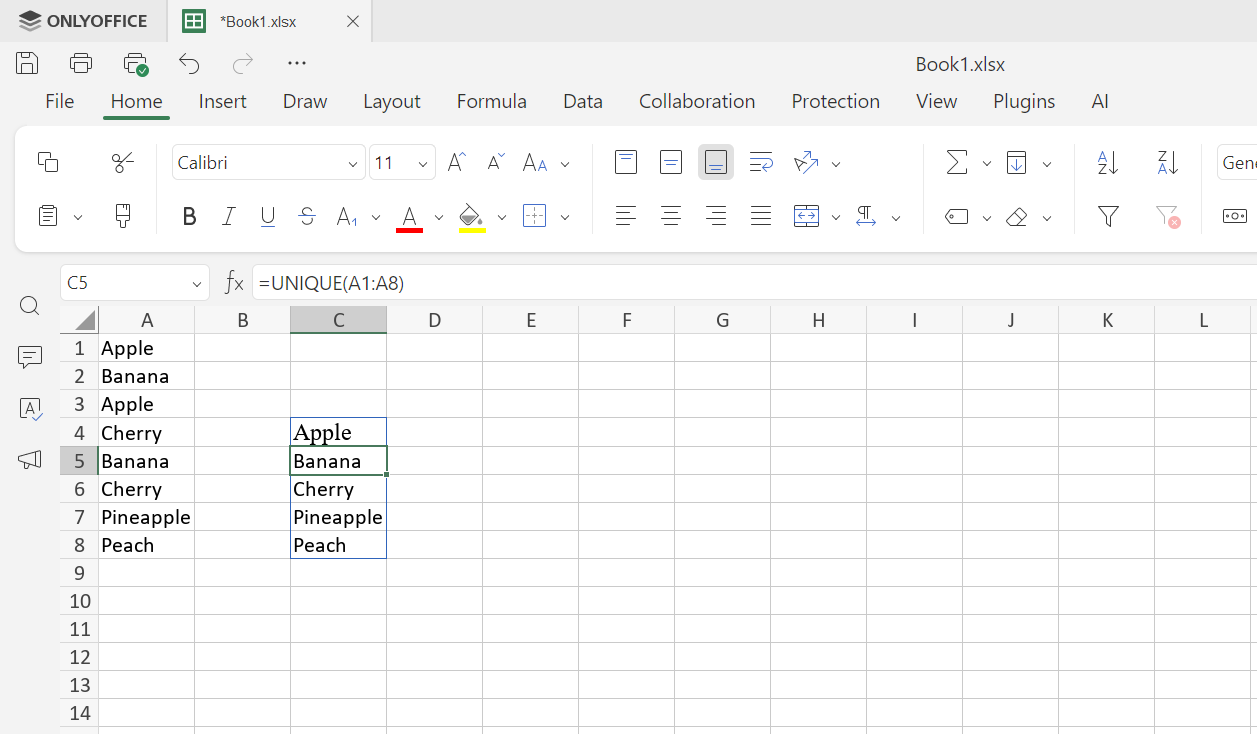
Task: Apply the yellow fill color swatch
Action: pos(471,216)
